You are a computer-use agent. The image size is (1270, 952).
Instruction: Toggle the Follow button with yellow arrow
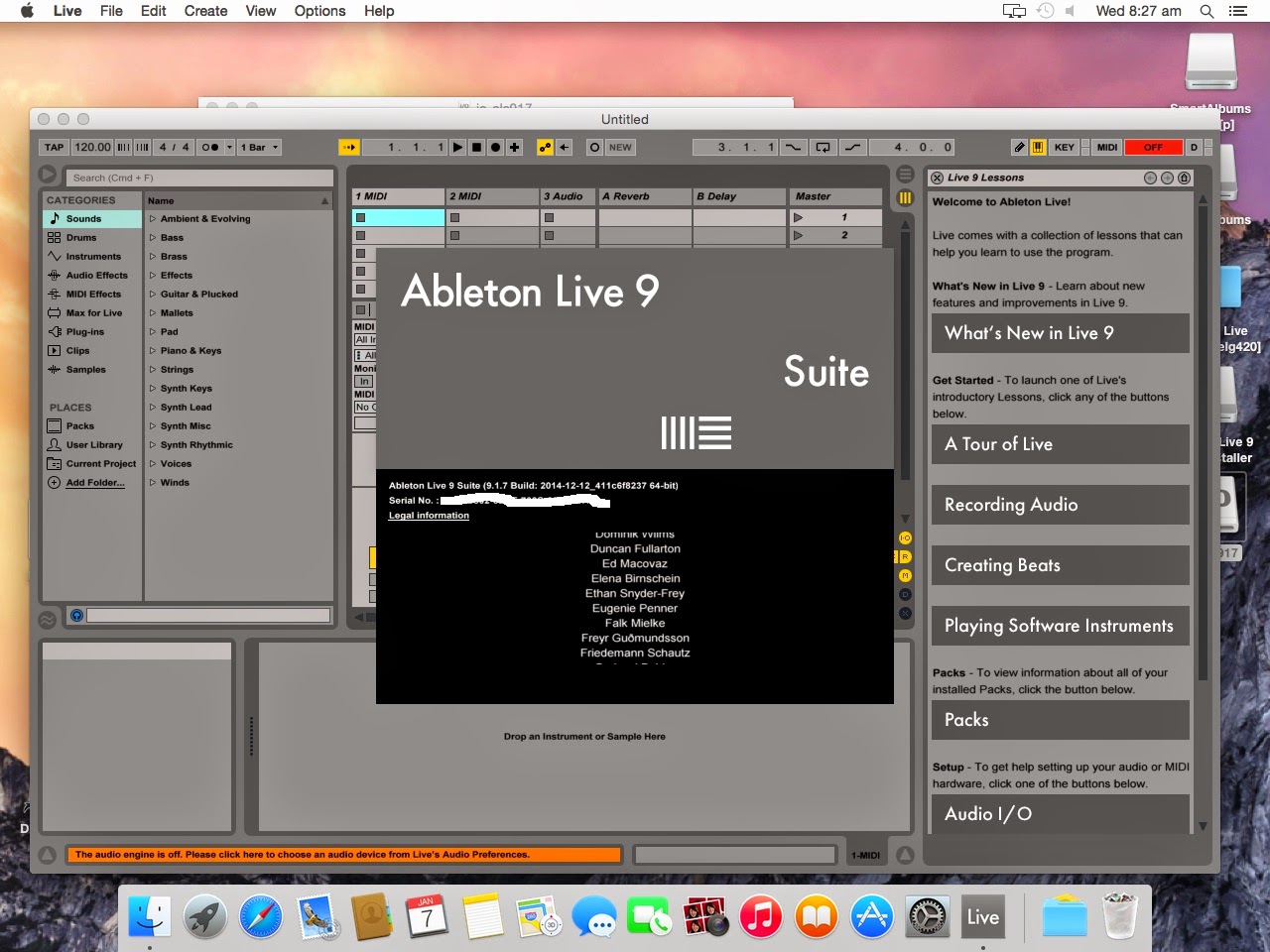(348, 147)
